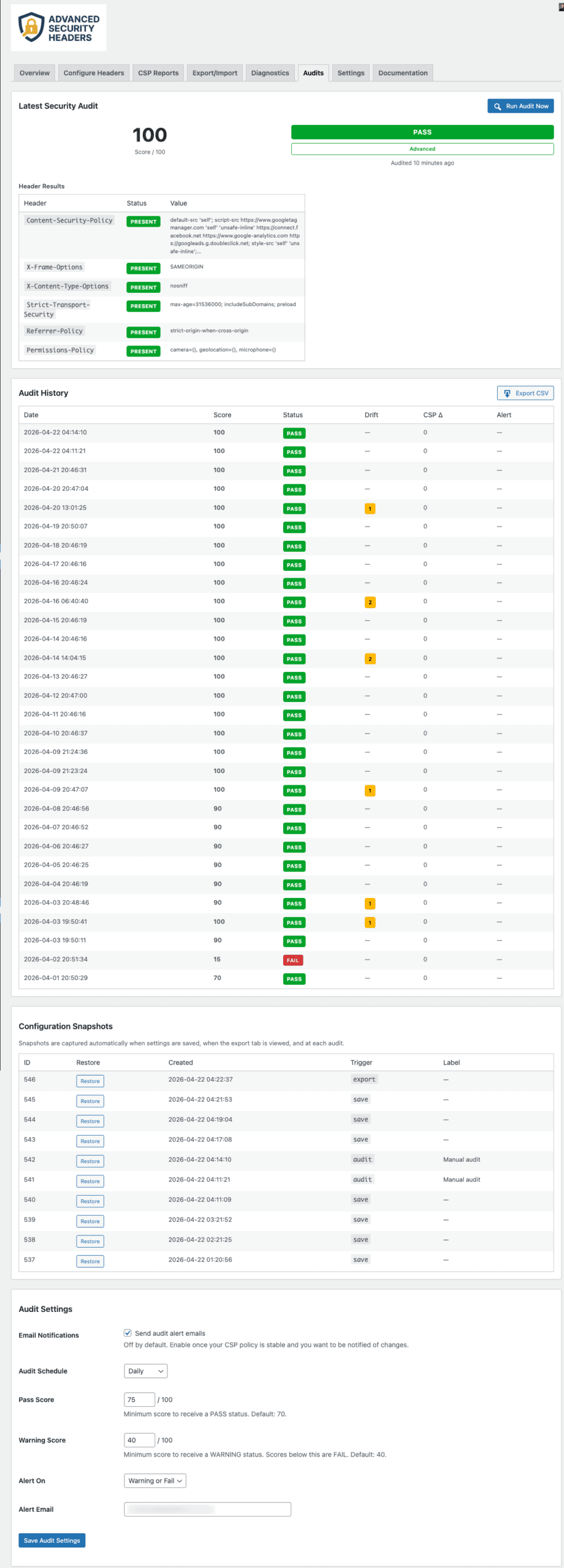Click the Alert Email text field

point(207,1509)
